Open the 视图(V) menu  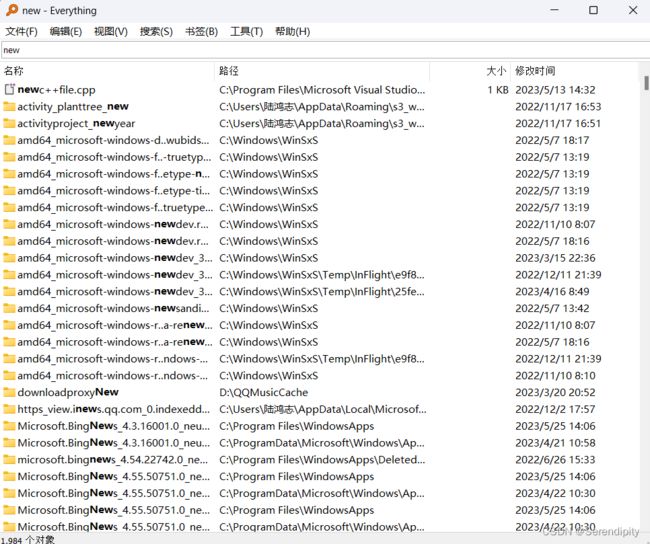(x=111, y=32)
